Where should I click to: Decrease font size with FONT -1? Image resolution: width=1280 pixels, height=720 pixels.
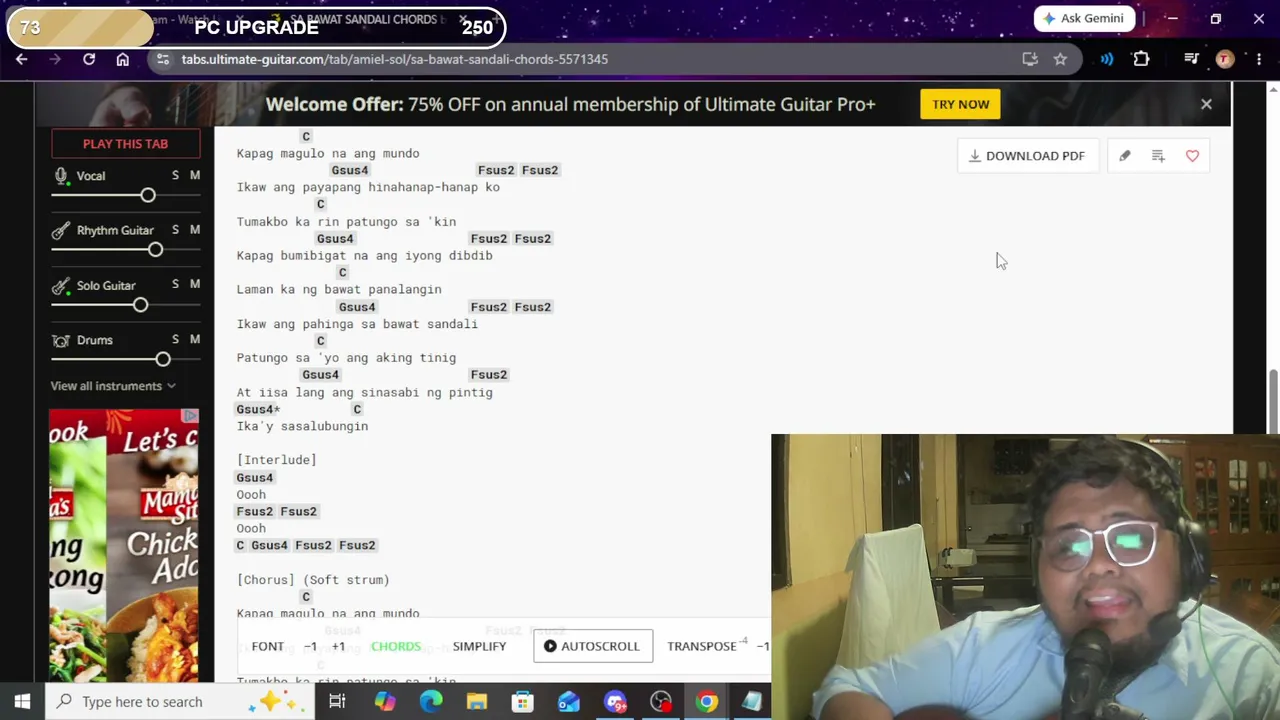click(310, 646)
